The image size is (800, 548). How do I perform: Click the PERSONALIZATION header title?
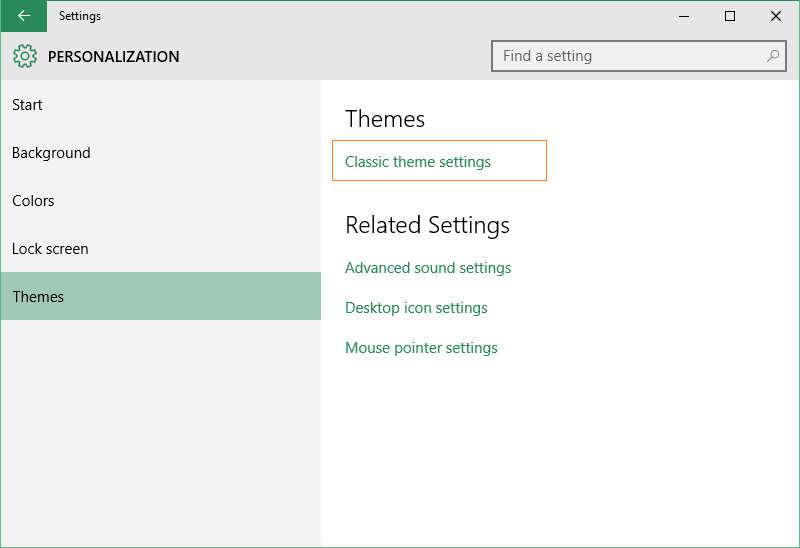tap(114, 57)
